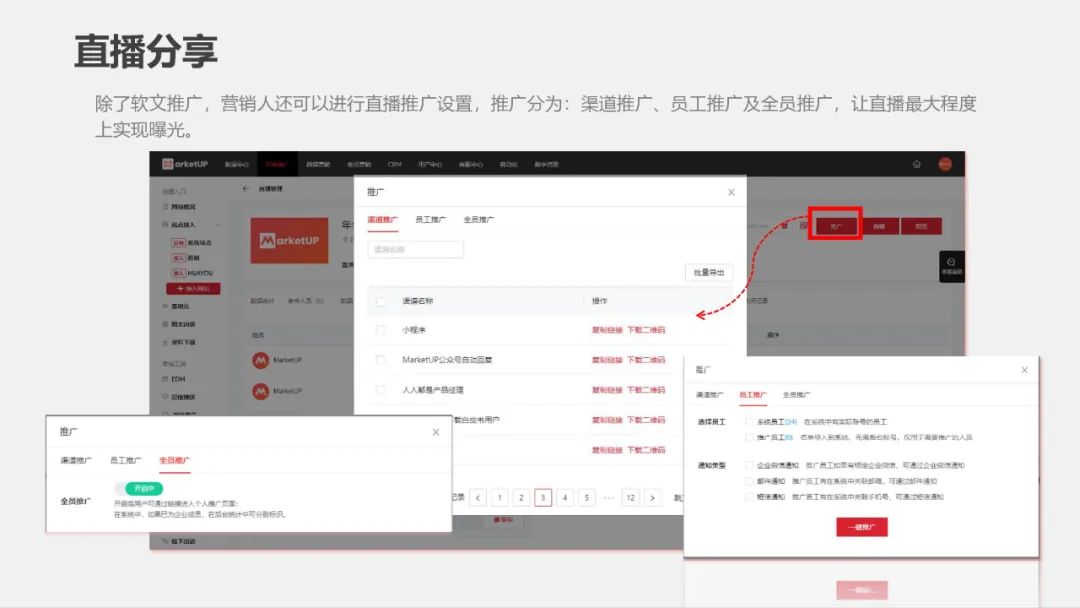Click the second MarketUP round avatar row
1080x608 pixels.
(260, 391)
